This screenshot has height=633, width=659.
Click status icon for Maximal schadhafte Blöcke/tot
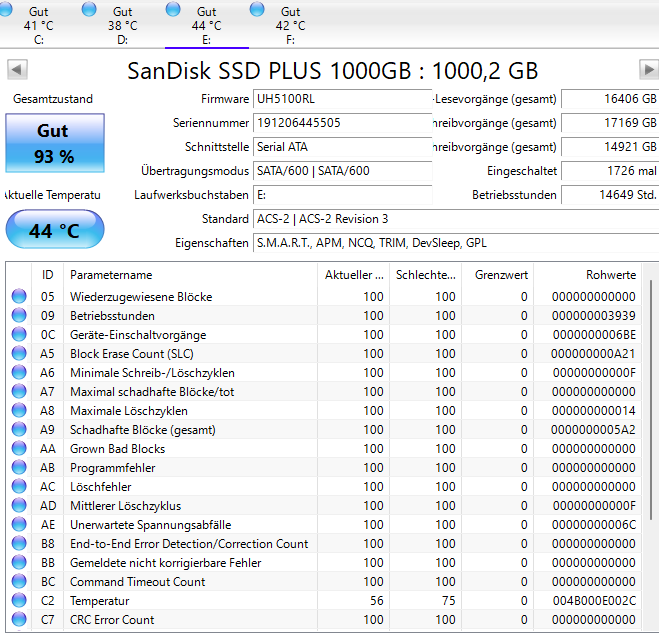coord(19,391)
